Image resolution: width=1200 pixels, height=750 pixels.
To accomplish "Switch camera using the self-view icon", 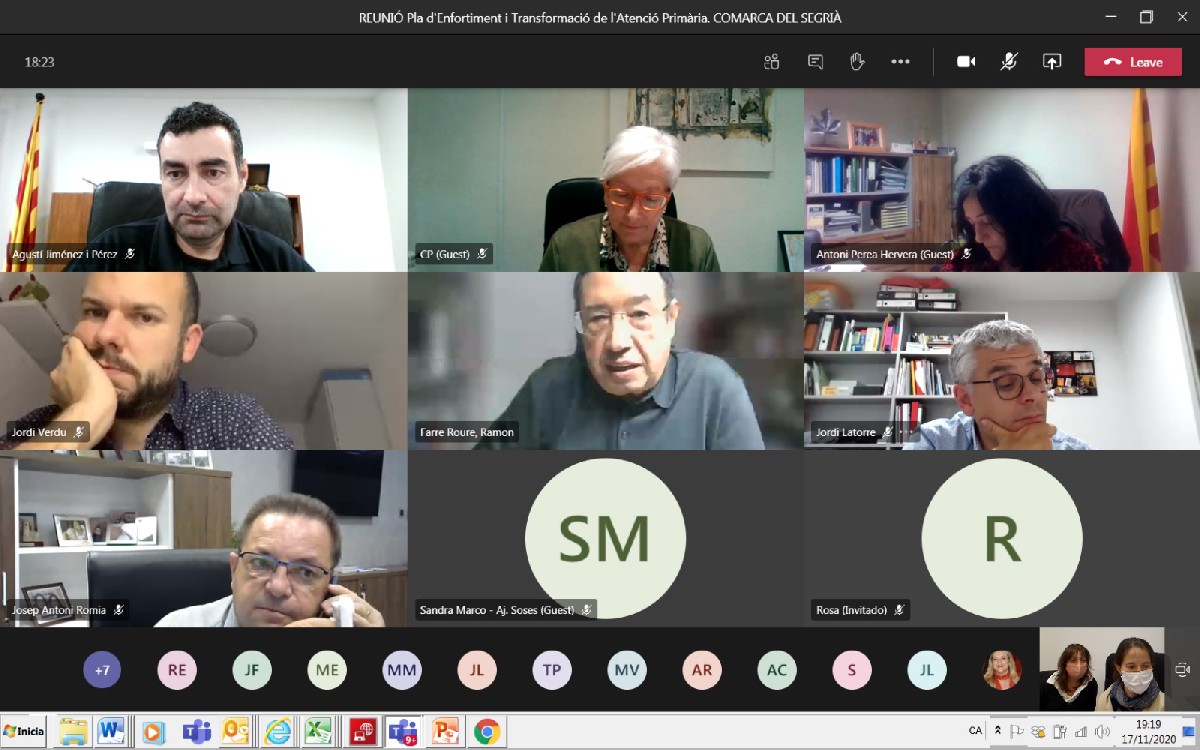I will point(1181,670).
